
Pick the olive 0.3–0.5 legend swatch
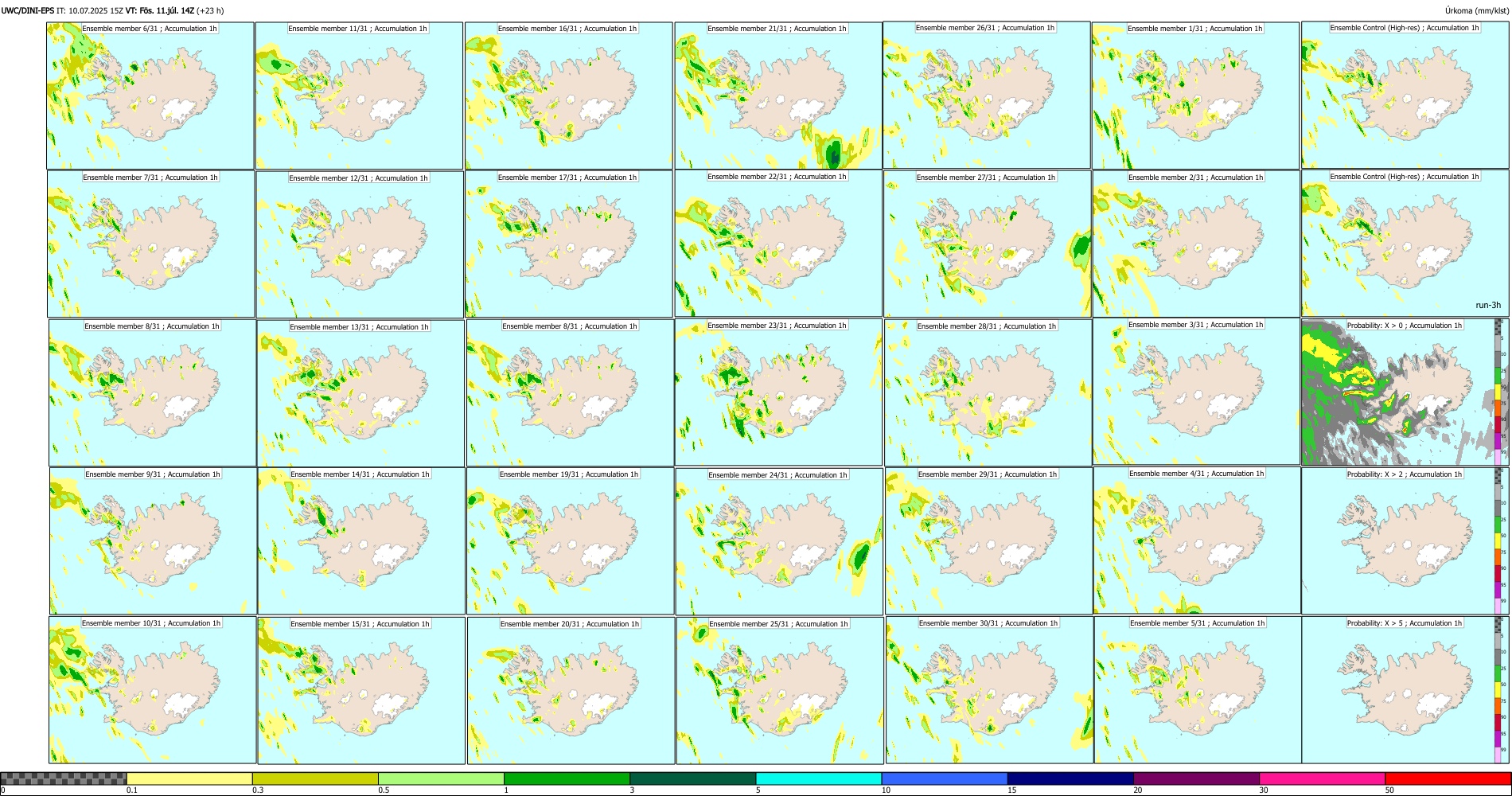(x=315, y=778)
